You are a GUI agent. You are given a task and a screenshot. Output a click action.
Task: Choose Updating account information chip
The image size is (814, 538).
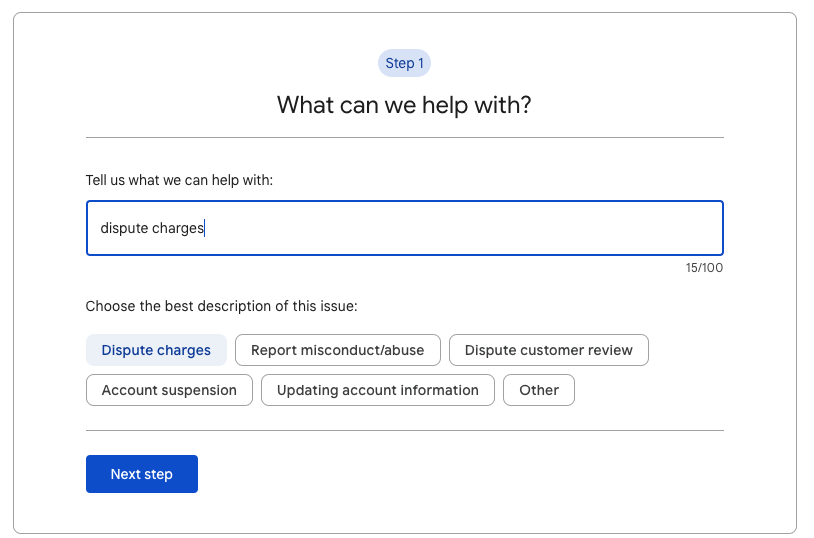point(377,390)
